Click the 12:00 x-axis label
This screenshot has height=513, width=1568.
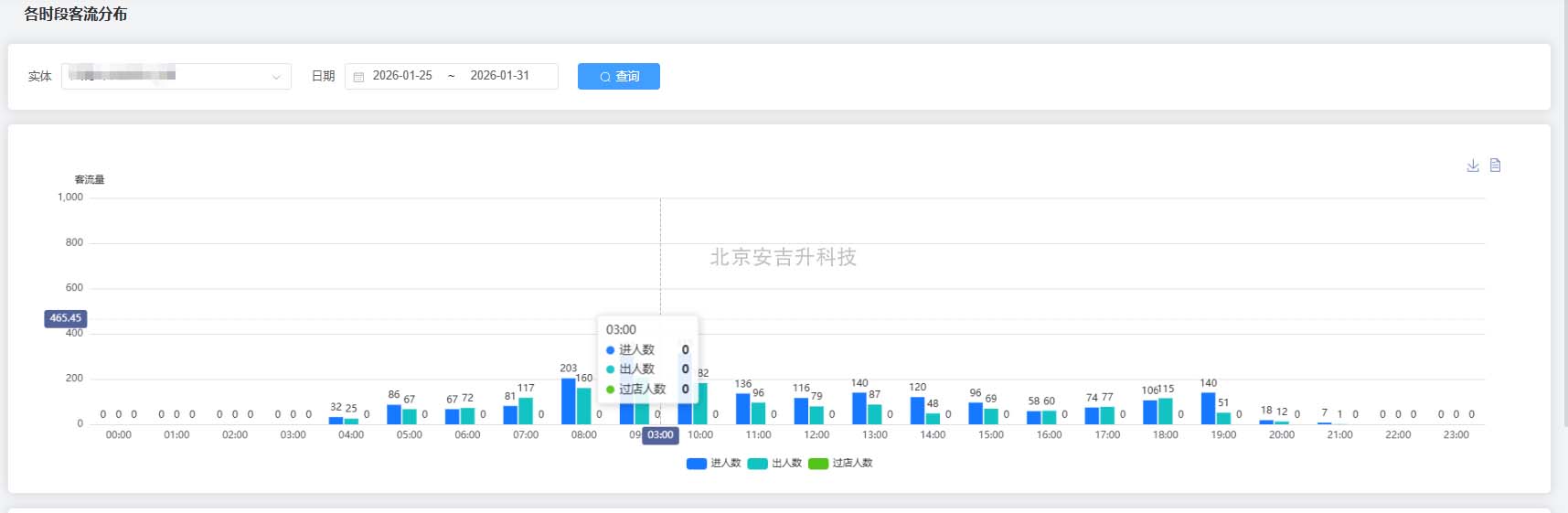(816, 435)
